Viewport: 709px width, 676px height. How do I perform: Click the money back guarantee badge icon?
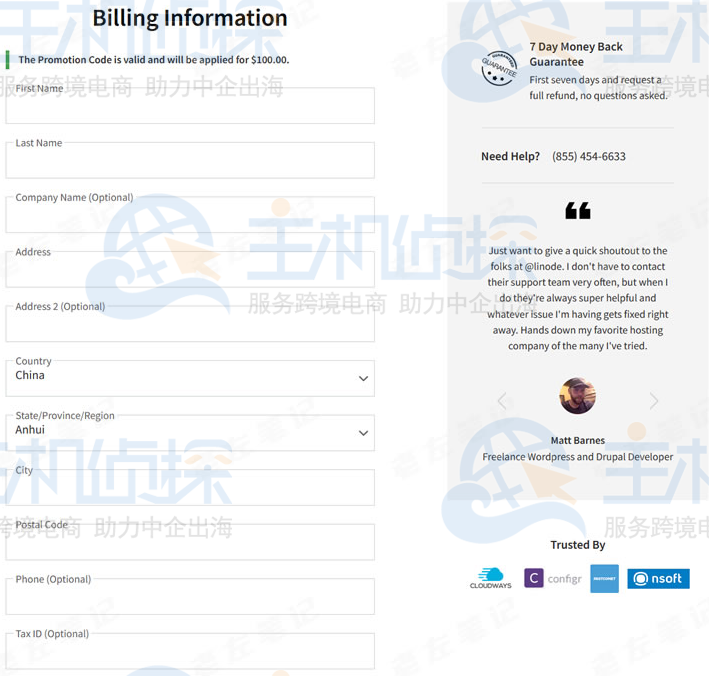click(x=499, y=69)
